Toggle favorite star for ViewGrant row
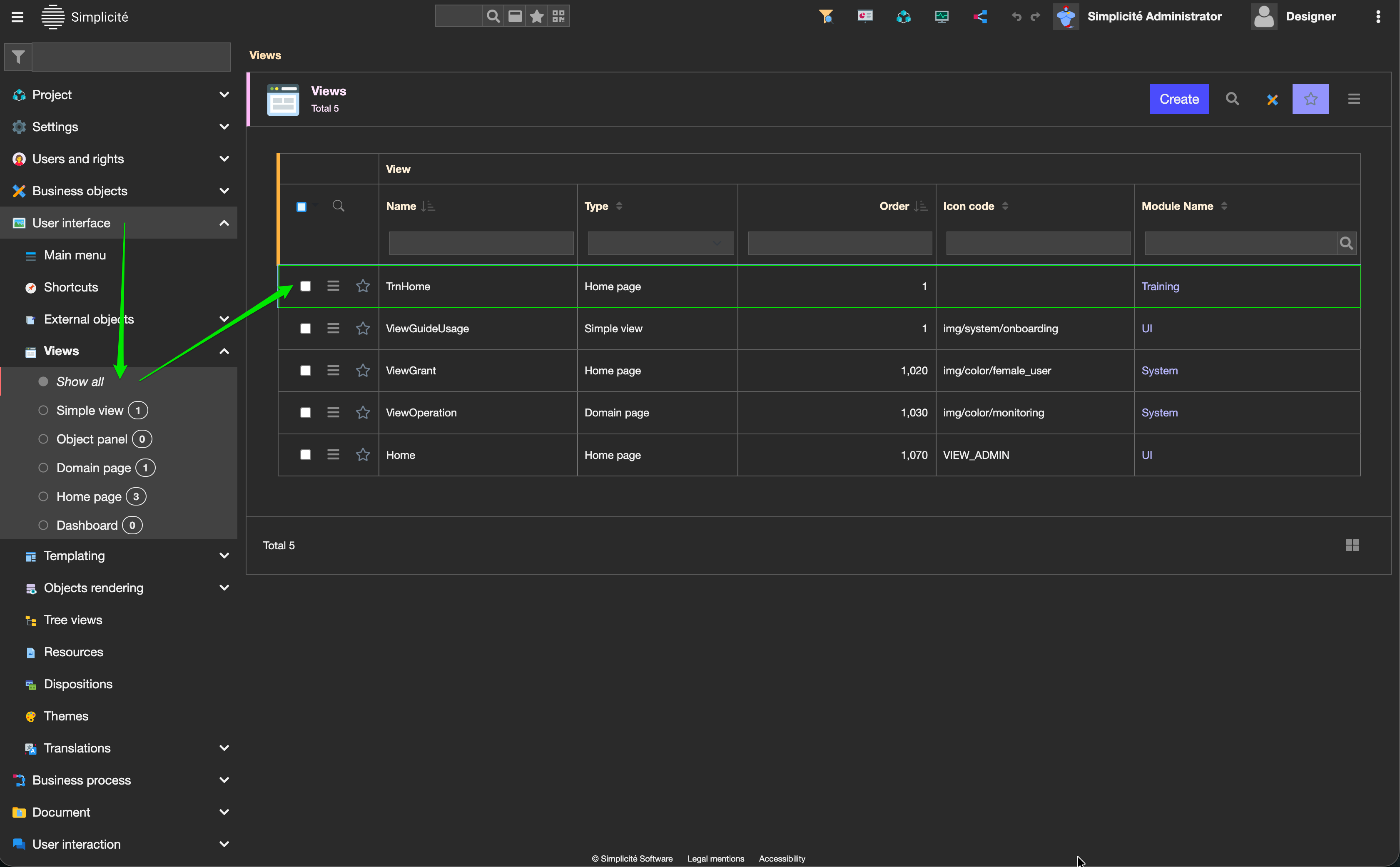The width and height of the screenshot is (1400, 867). click(362, 371)
